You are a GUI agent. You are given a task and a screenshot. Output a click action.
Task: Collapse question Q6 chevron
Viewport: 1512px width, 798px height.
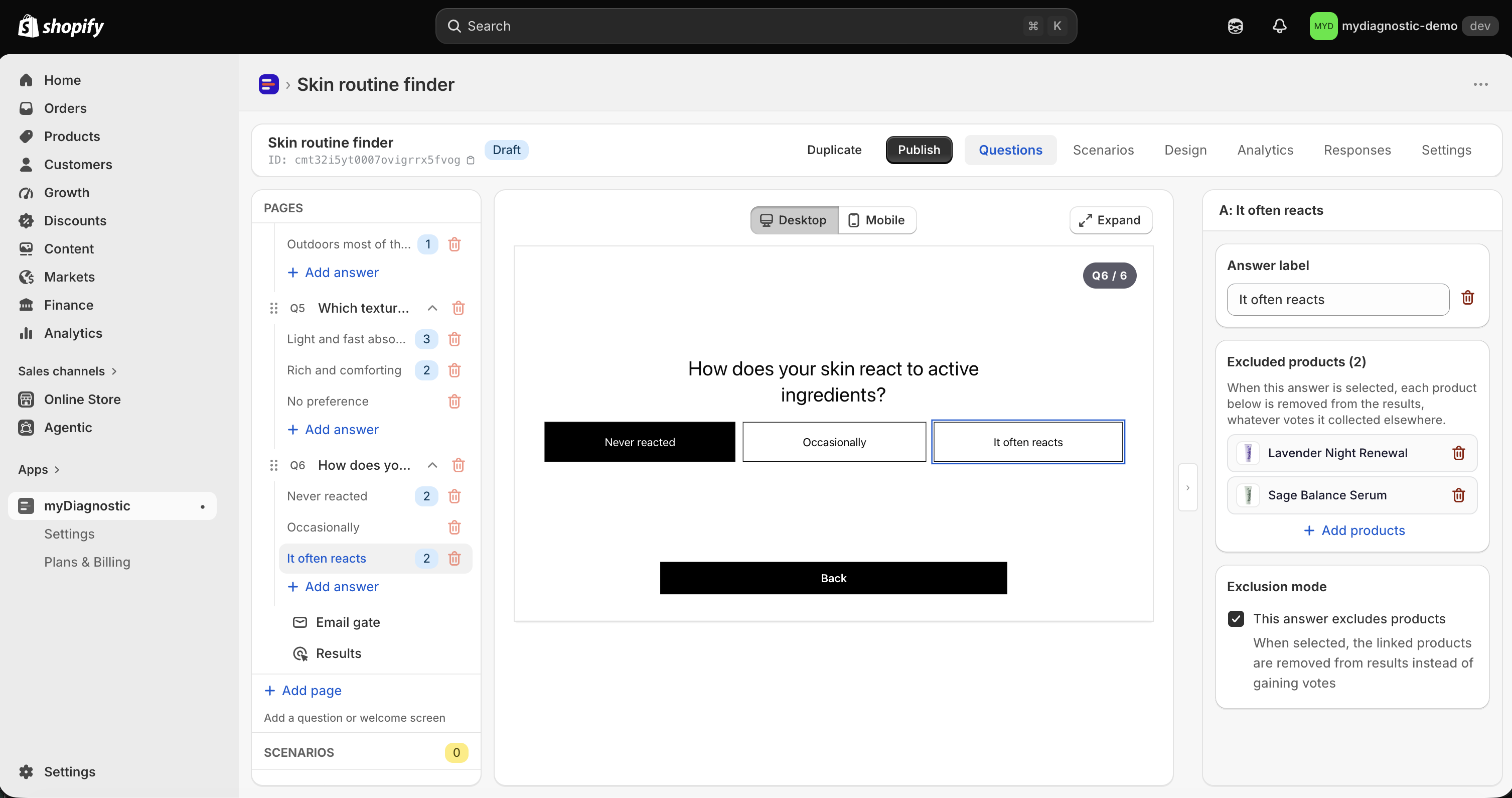click(x=432, y=465)
